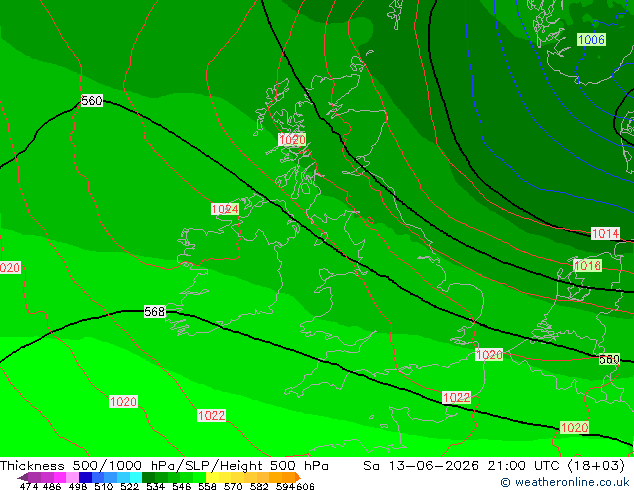This screenshot has height=490, width=634.
Task: Click the yellow legend swatch above 558
Action: [x=212, y=477]
